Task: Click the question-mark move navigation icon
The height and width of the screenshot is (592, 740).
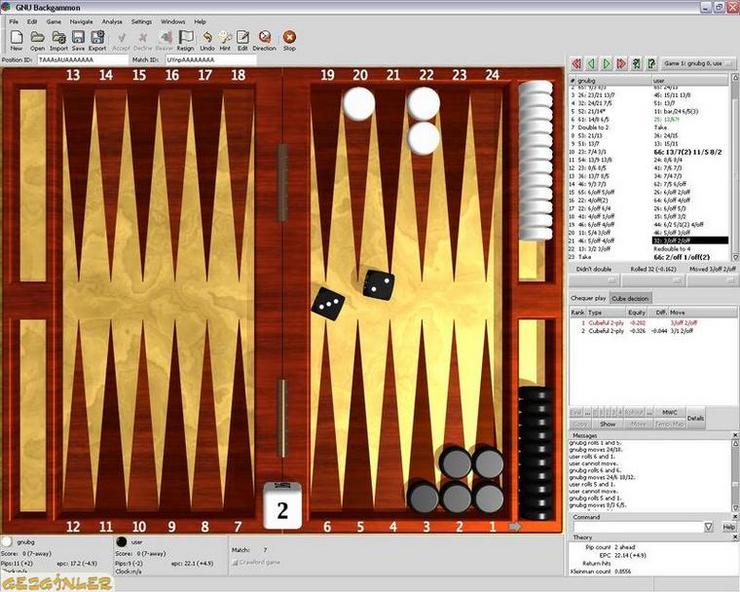Action: [652, 63]
